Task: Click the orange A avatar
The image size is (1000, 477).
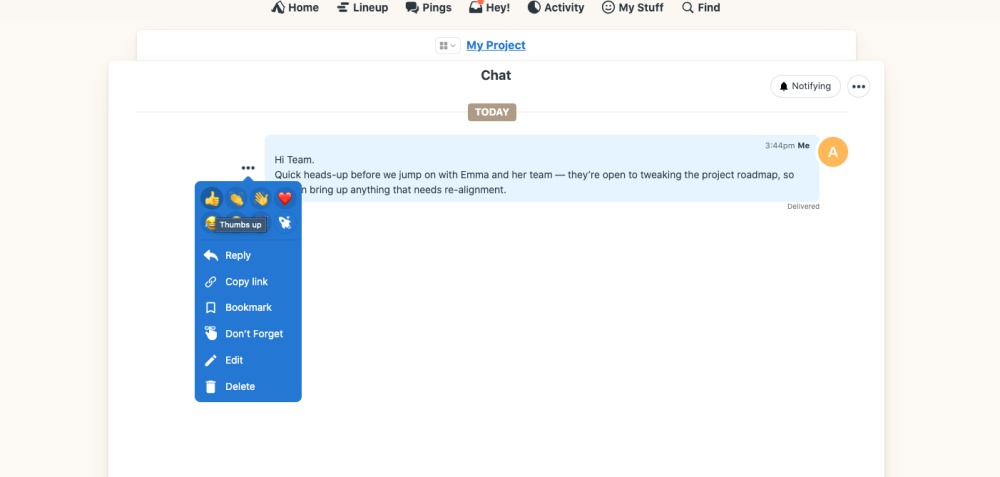Action: [833, 152]
